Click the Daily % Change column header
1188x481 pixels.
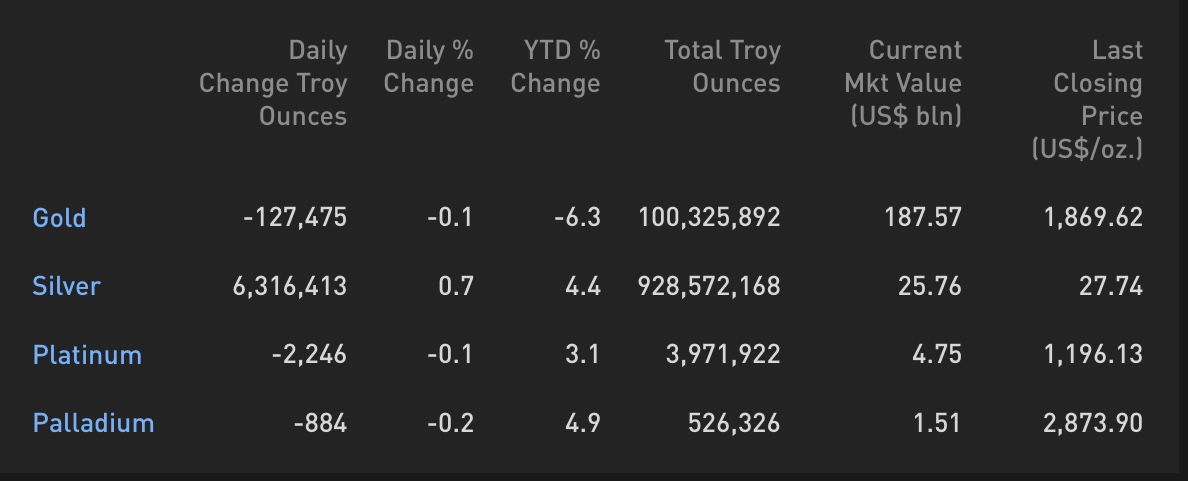point(429,67)
